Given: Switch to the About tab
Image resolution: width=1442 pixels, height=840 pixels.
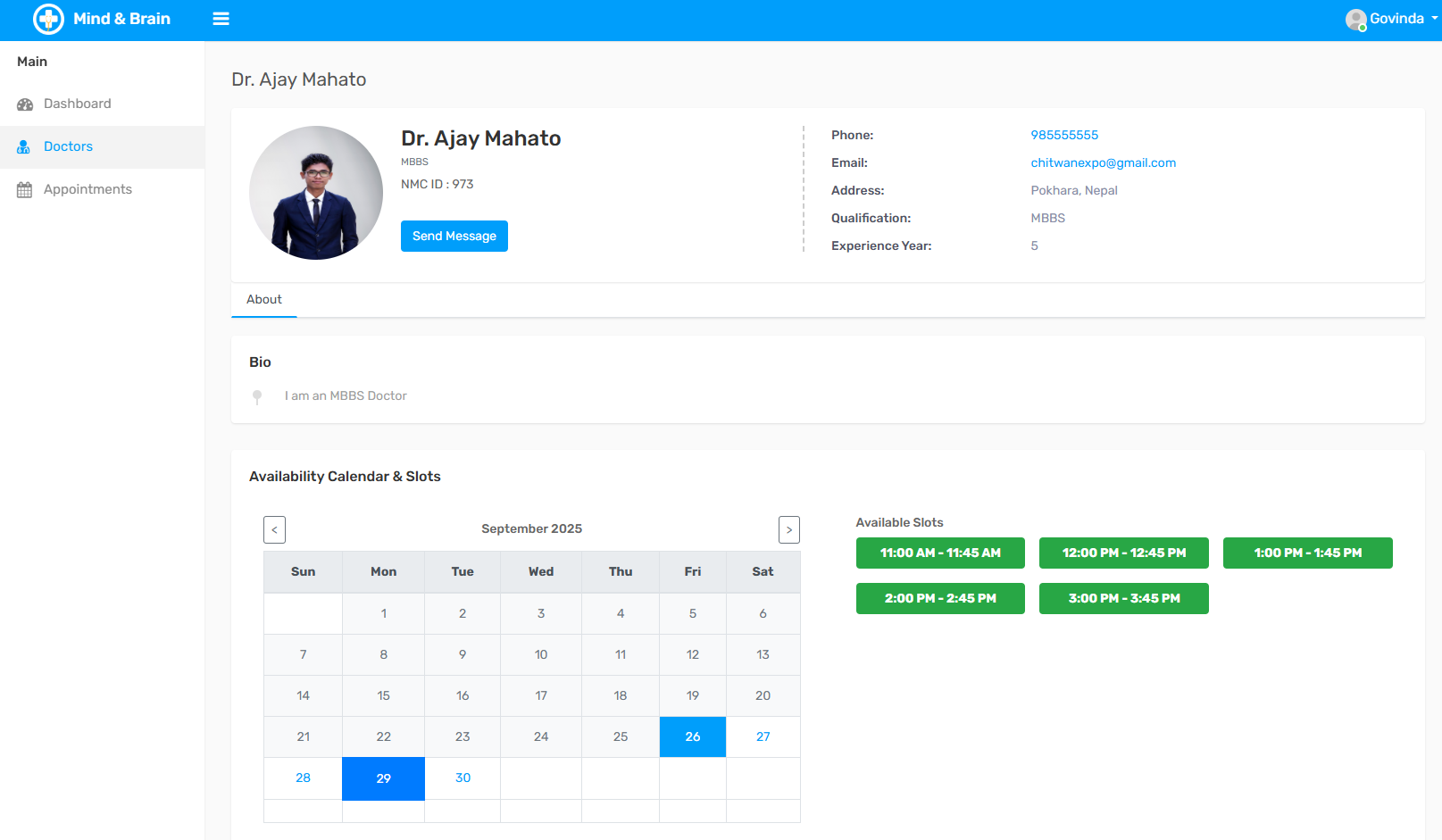Looking at the screenshot, I should click(264, 300).
